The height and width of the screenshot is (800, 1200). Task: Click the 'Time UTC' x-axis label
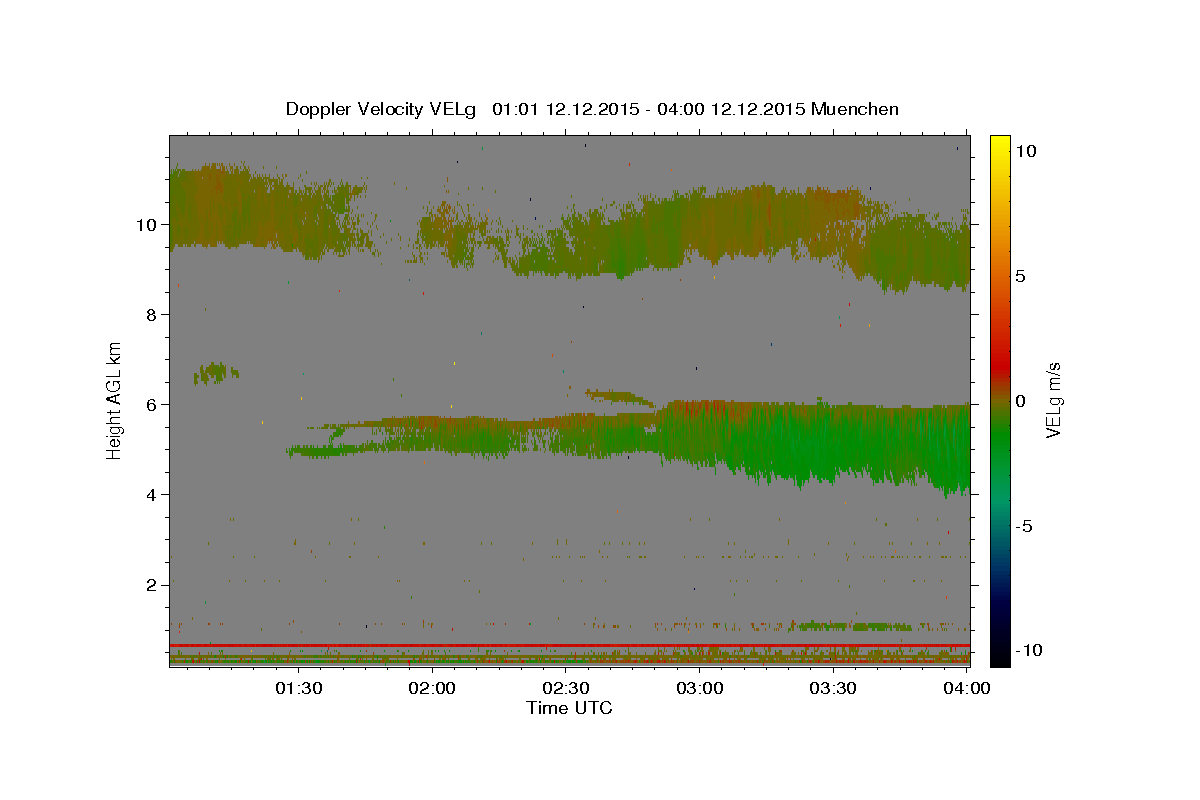[x=569, y=708]
